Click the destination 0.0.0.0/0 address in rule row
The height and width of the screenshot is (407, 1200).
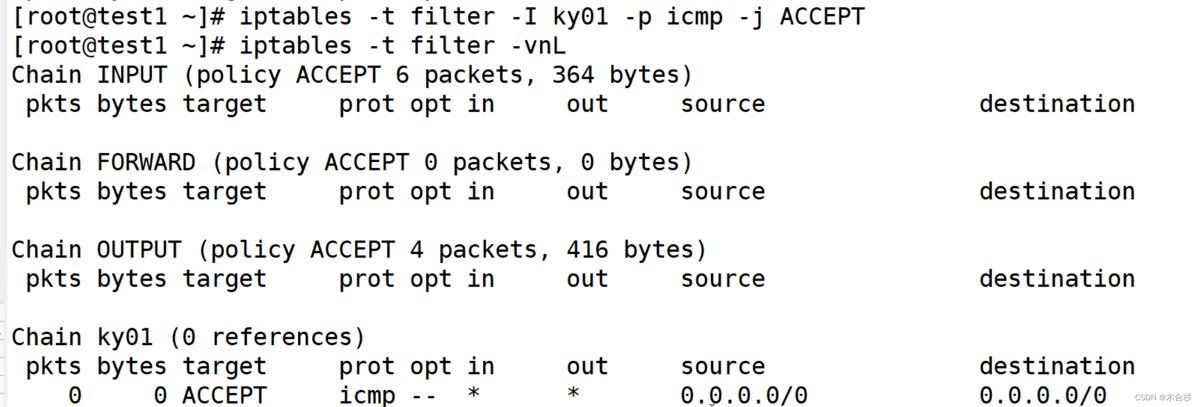(1042, 395)
